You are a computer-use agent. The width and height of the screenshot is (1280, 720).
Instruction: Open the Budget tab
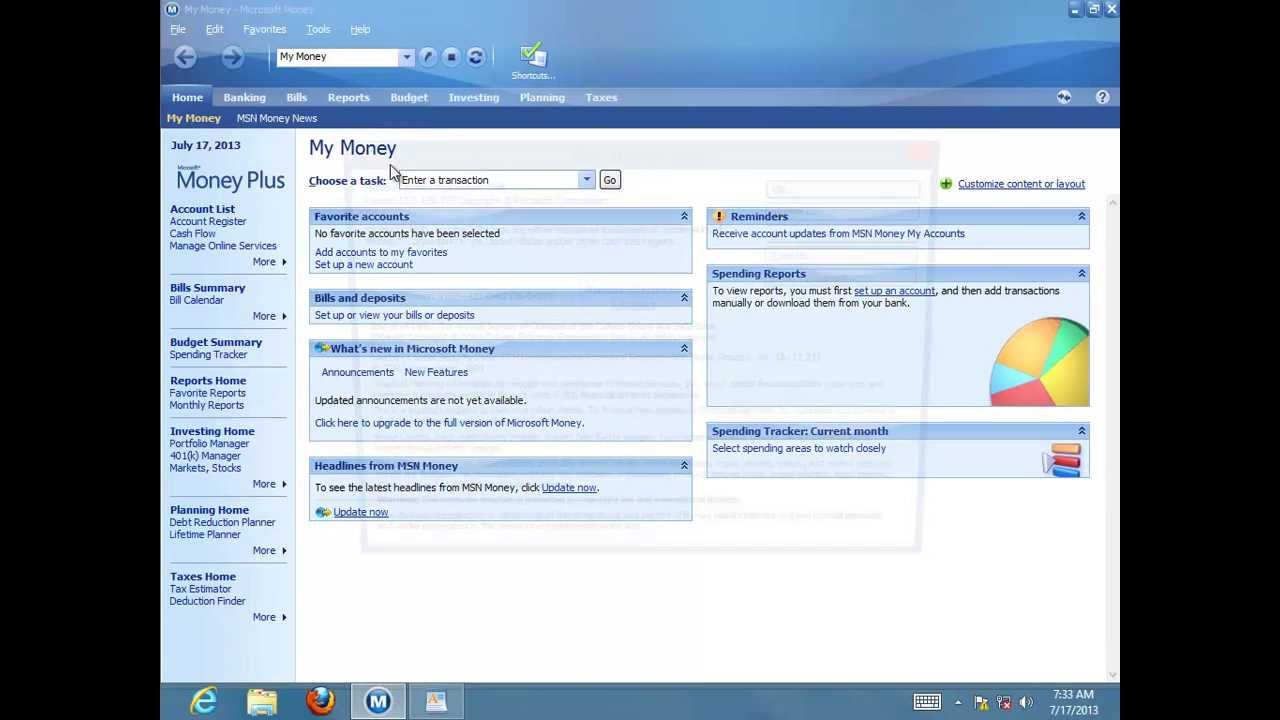pos(409,97)
